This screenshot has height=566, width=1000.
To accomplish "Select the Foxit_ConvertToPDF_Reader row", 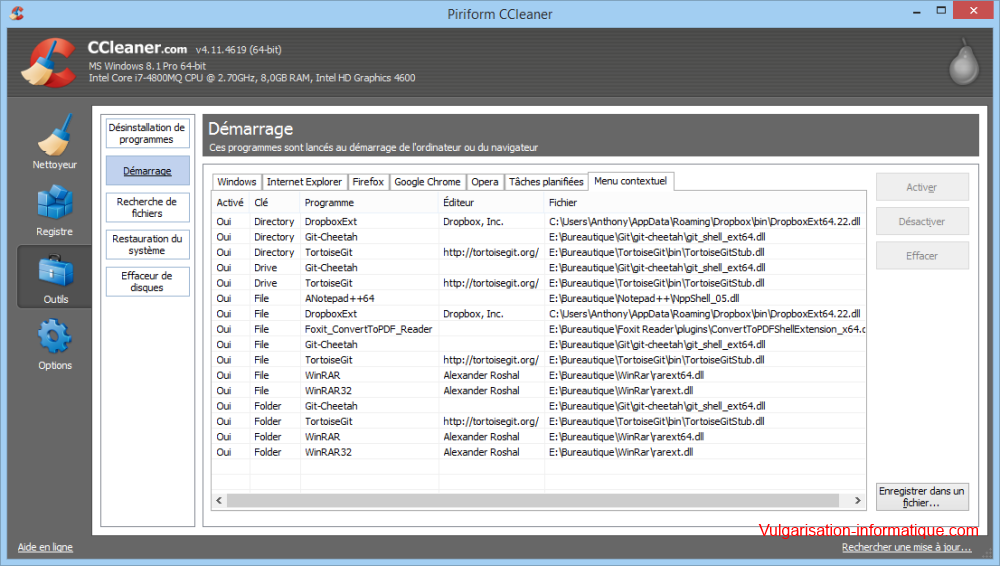I will coord(538,329).
